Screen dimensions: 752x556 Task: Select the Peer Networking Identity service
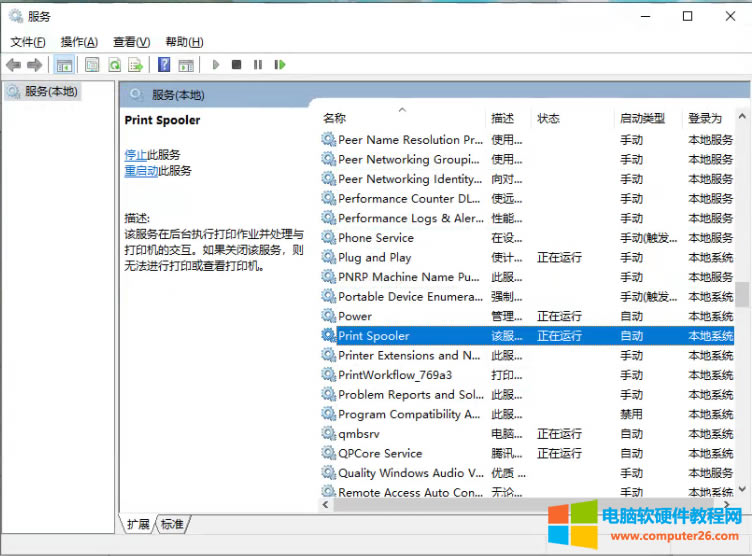pyautogui.click(x=410, y=179)
